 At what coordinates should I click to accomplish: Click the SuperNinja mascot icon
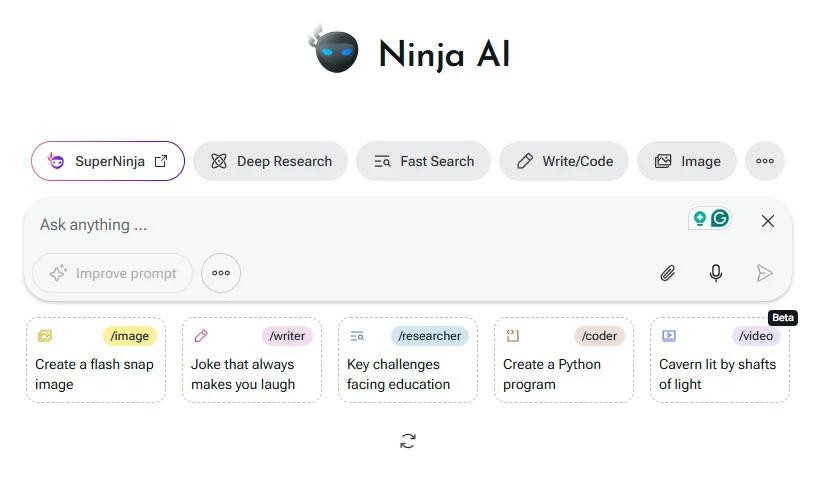click(55, 160)
